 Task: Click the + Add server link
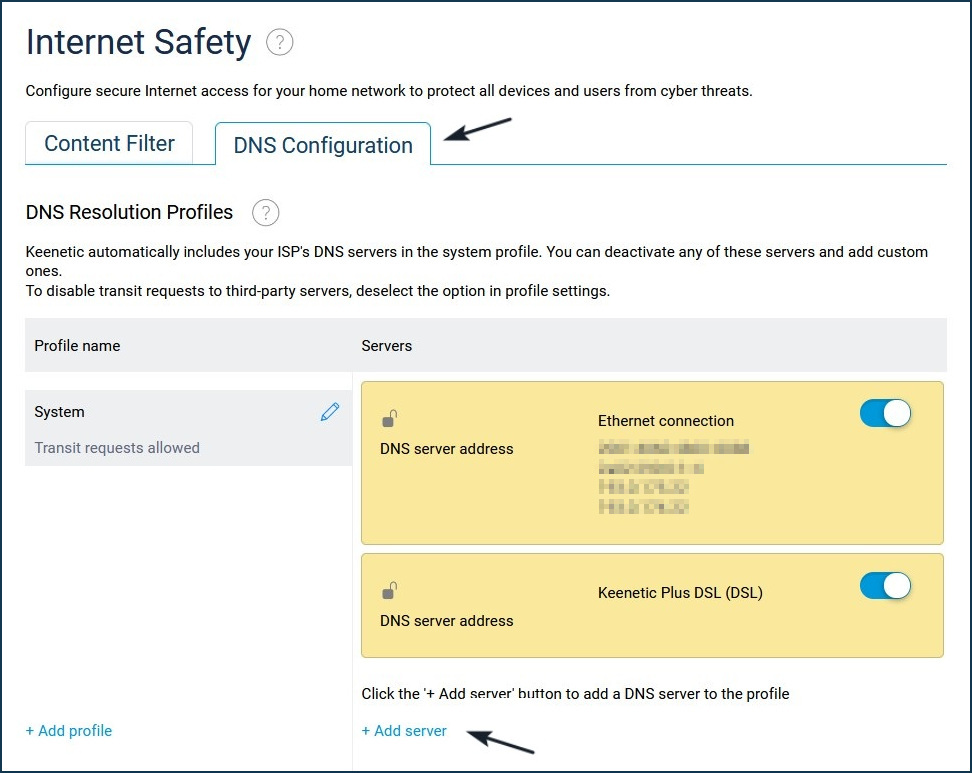[x=404, y=731]
